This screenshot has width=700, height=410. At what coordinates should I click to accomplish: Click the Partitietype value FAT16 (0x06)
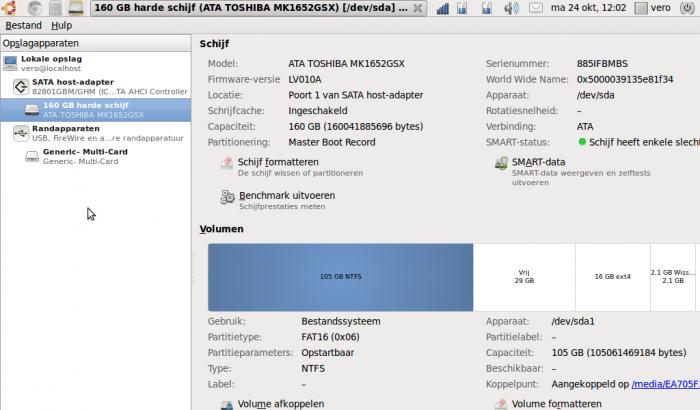click(330, 337)
